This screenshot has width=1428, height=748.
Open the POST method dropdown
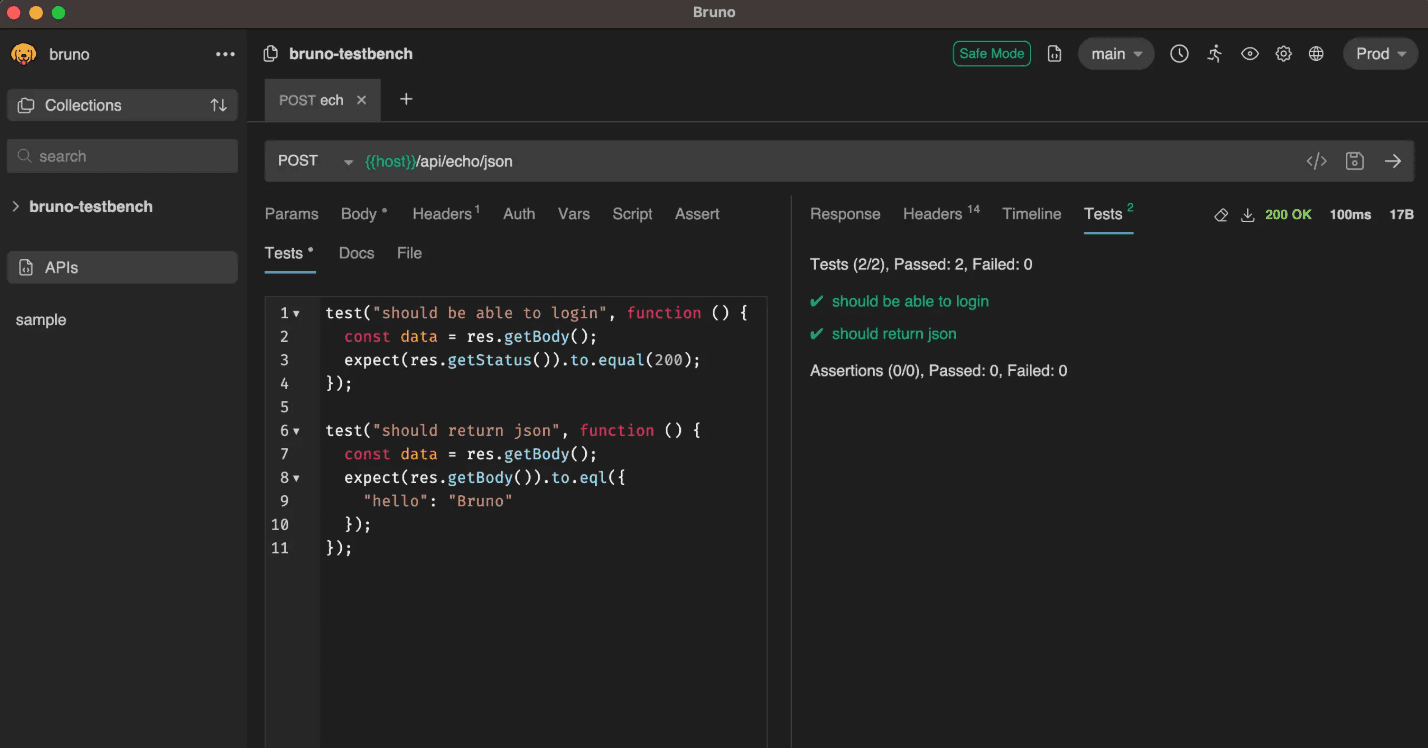pos(315,161)
